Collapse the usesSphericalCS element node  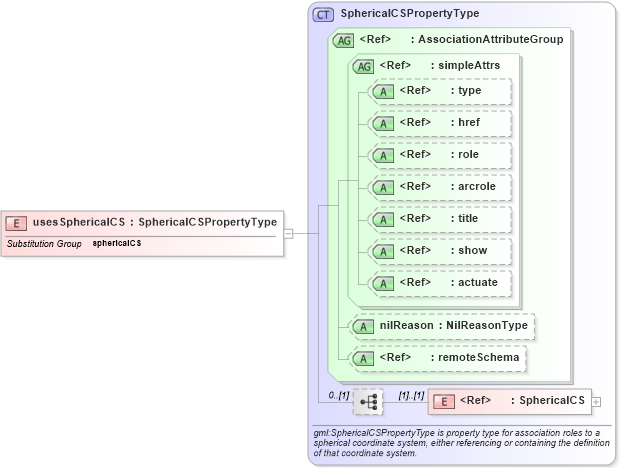[288, 234]
